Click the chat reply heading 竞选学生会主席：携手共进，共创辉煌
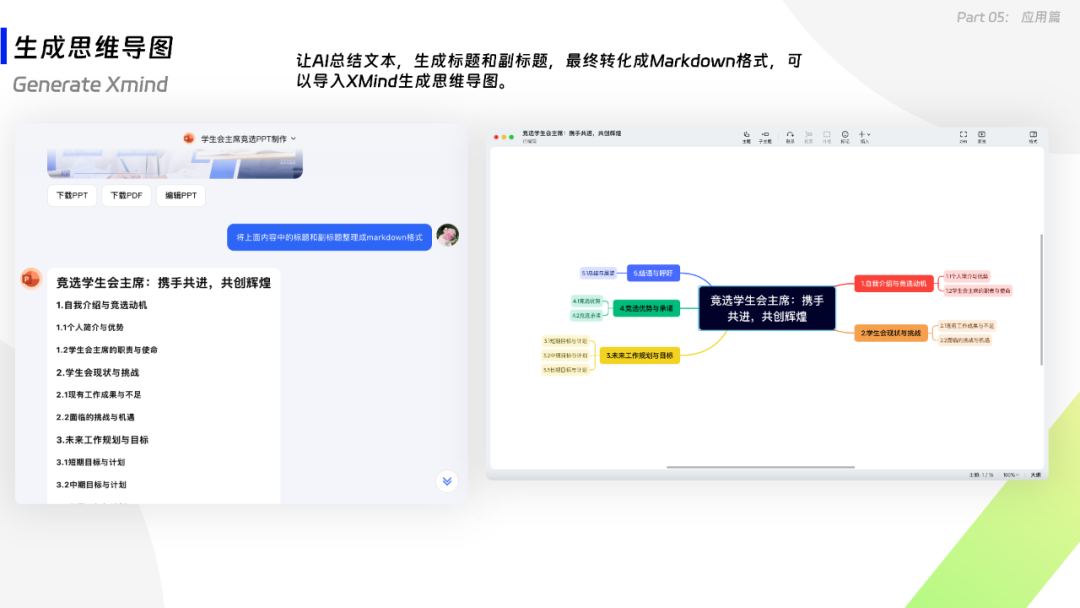Viewport: 1080px width, 608px height. tap(163, 283)
